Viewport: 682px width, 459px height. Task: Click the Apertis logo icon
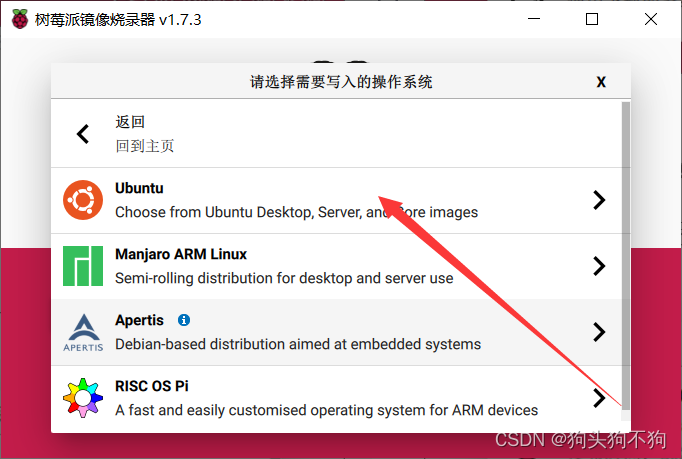83,333
